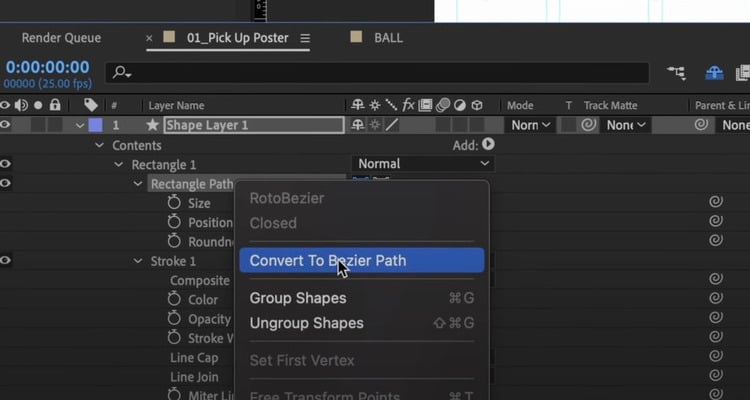
Task: Switch to the Render Queue tab
Action: pyautogui.click(x=61, y=38)
